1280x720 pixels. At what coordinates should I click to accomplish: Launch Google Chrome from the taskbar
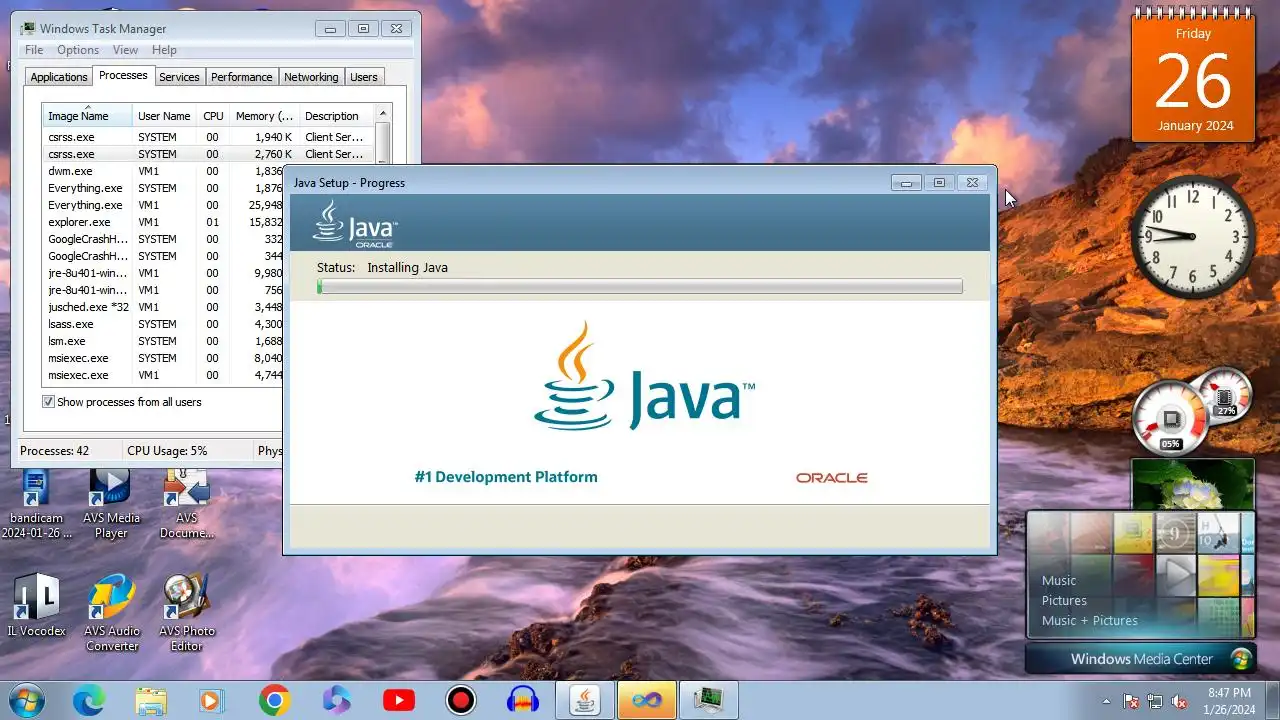274,700
